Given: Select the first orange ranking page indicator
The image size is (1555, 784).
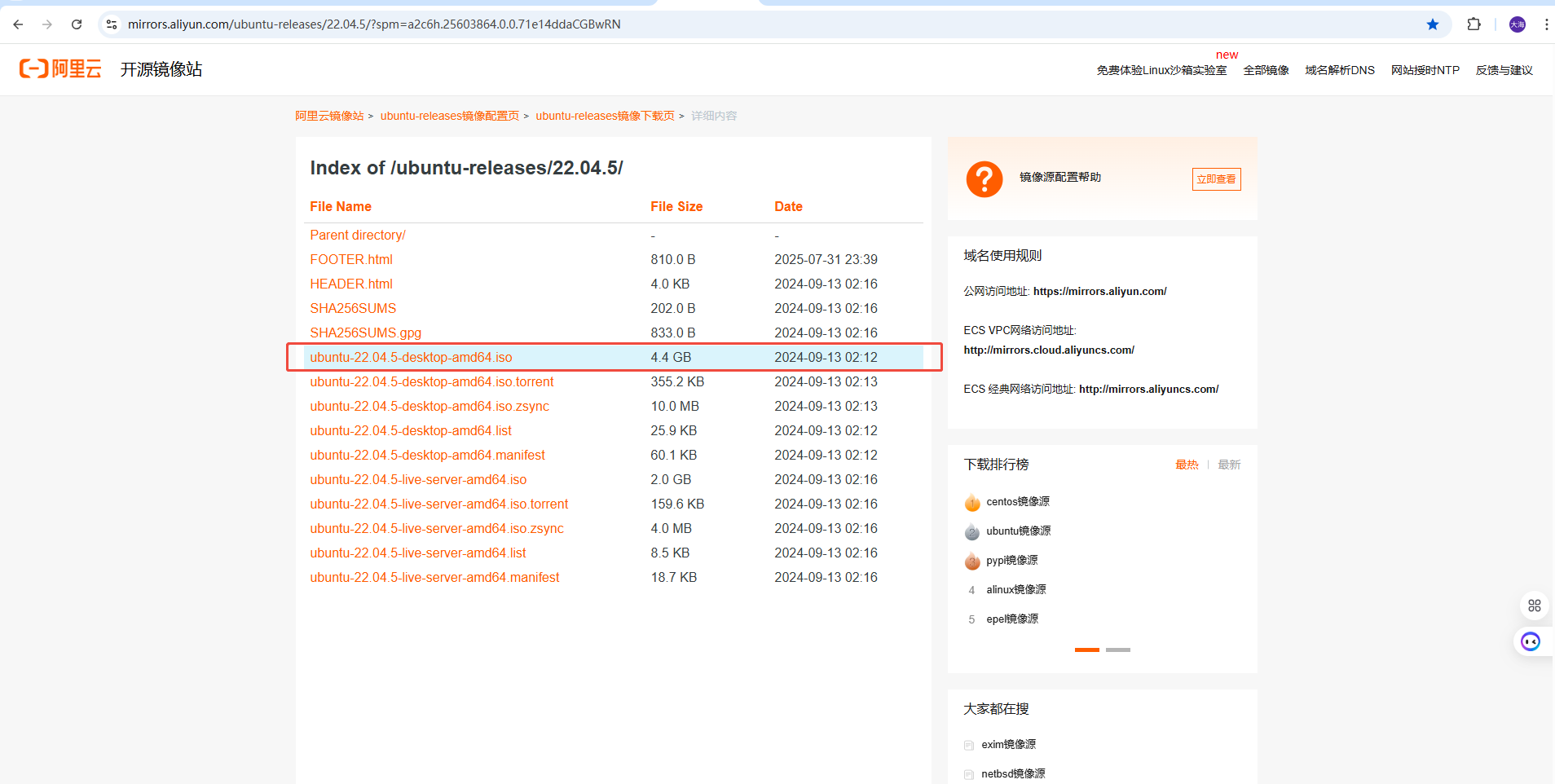Looking at the screenshot, I should click(x=1087, y=650).
